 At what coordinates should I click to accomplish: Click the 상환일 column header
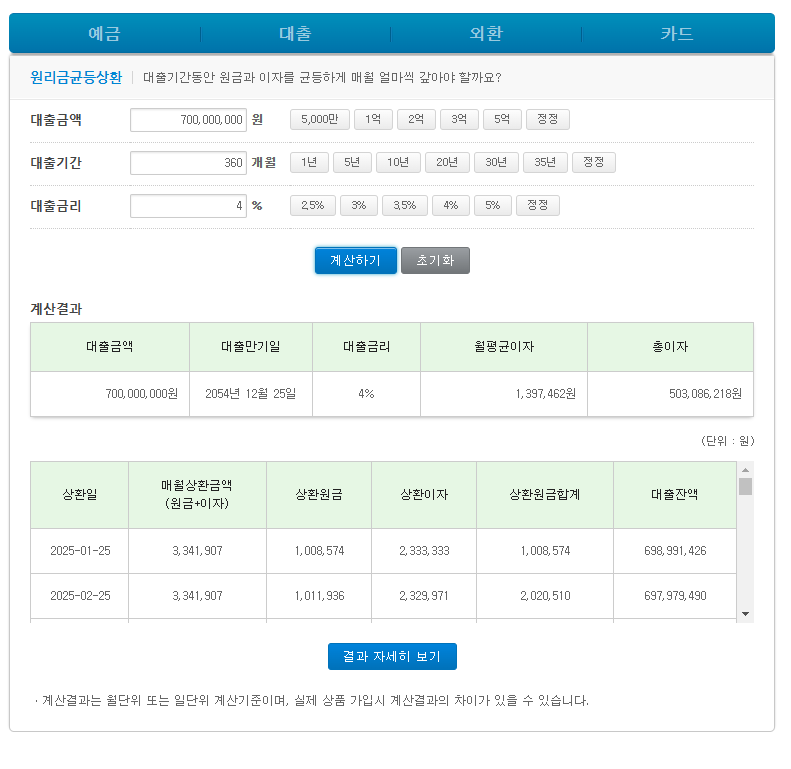click(80, 495)
